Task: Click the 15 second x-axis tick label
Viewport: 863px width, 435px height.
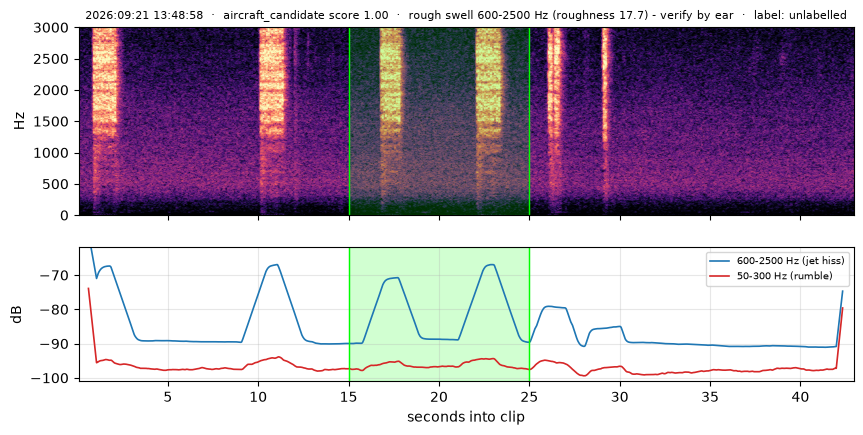Action: coord(349,396)
